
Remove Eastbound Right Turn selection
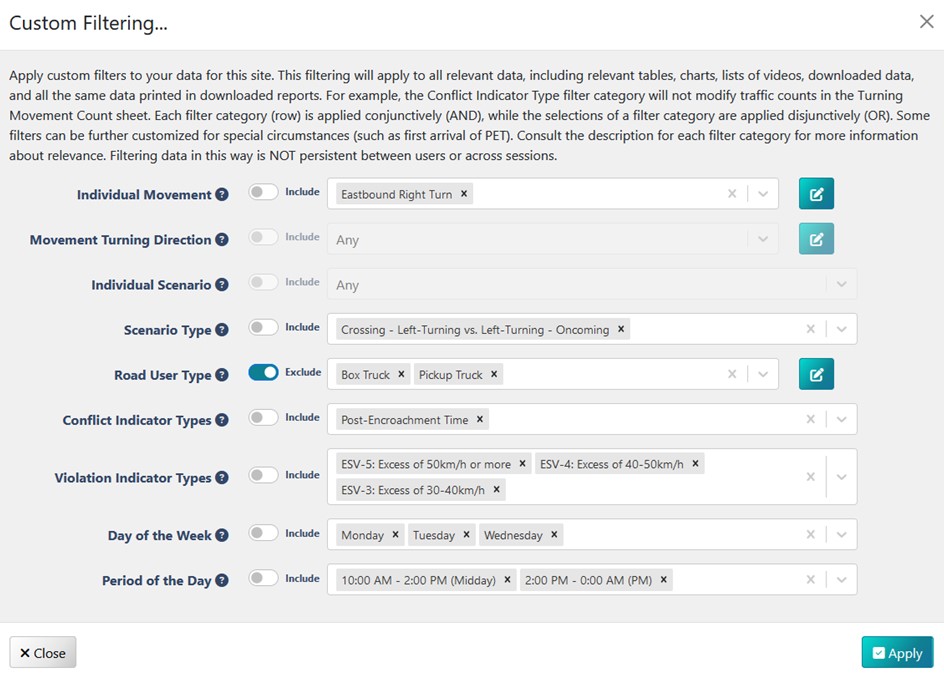click(464, 194)
